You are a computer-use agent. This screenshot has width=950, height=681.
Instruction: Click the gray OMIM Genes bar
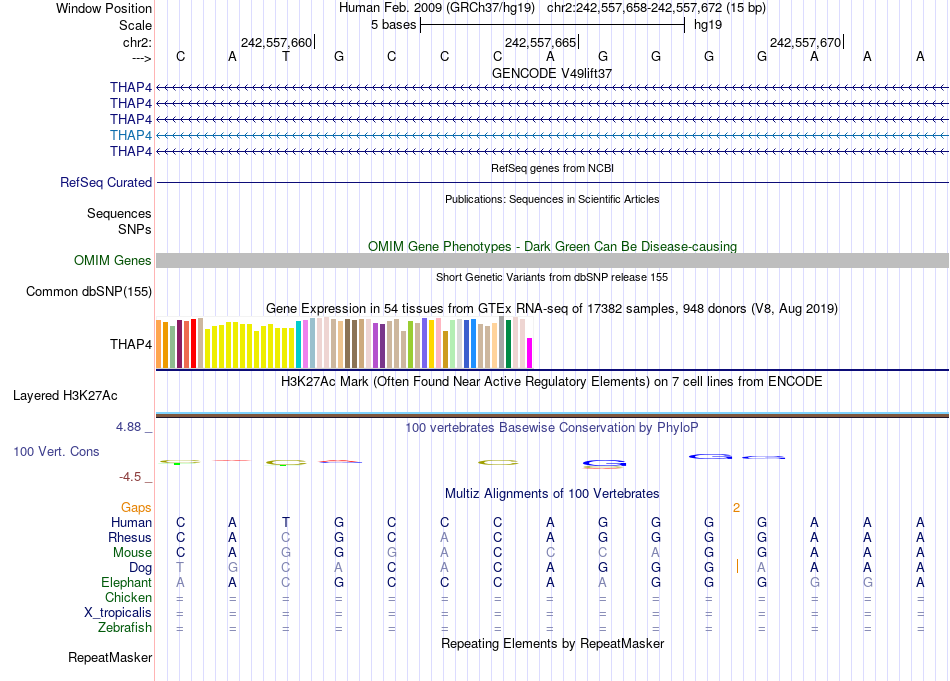(552, 261)
